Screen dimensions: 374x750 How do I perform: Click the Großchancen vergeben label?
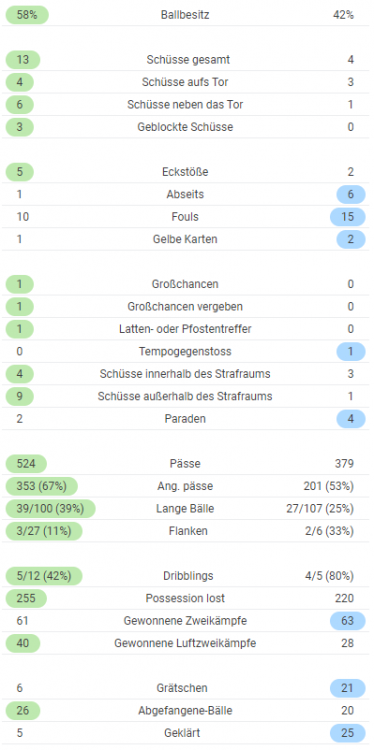pyautogui.click(x=185, y=307)
